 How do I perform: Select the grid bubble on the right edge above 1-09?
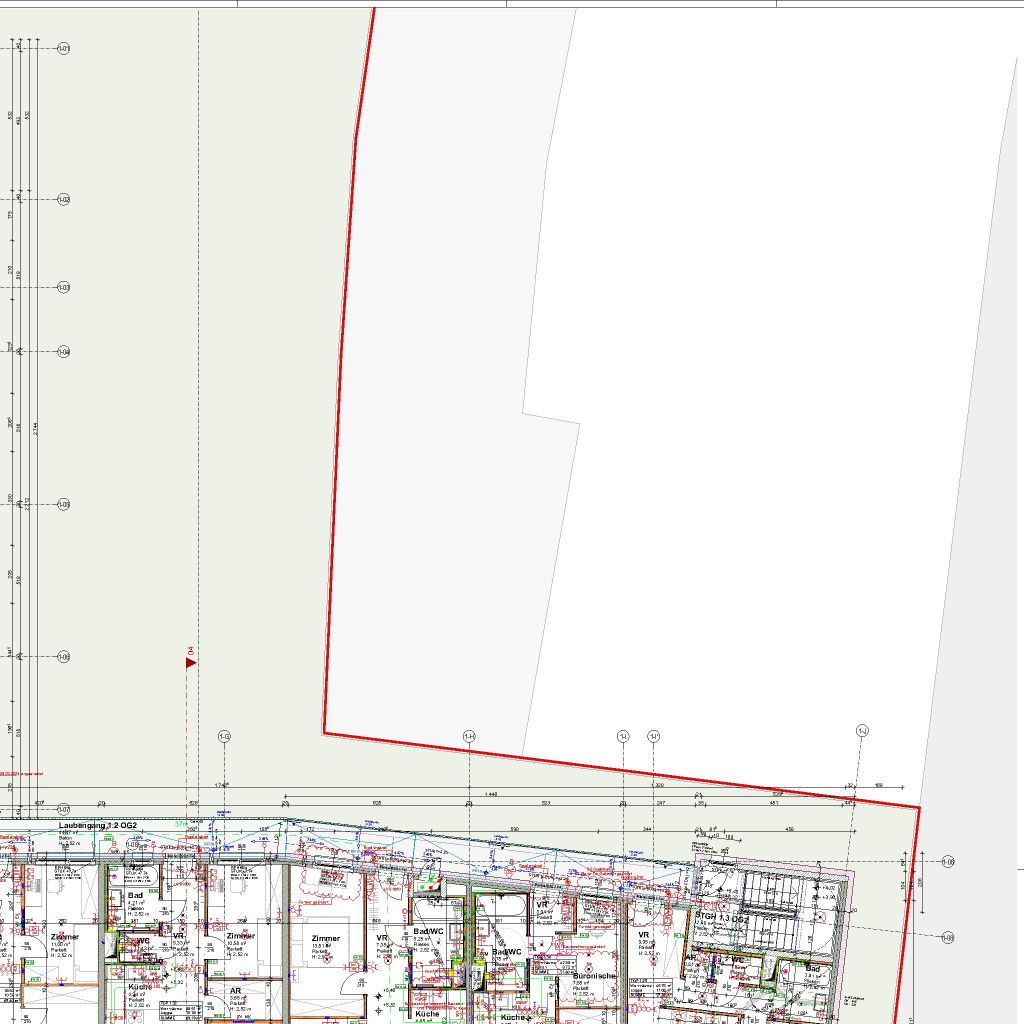[x=948, y=861]
